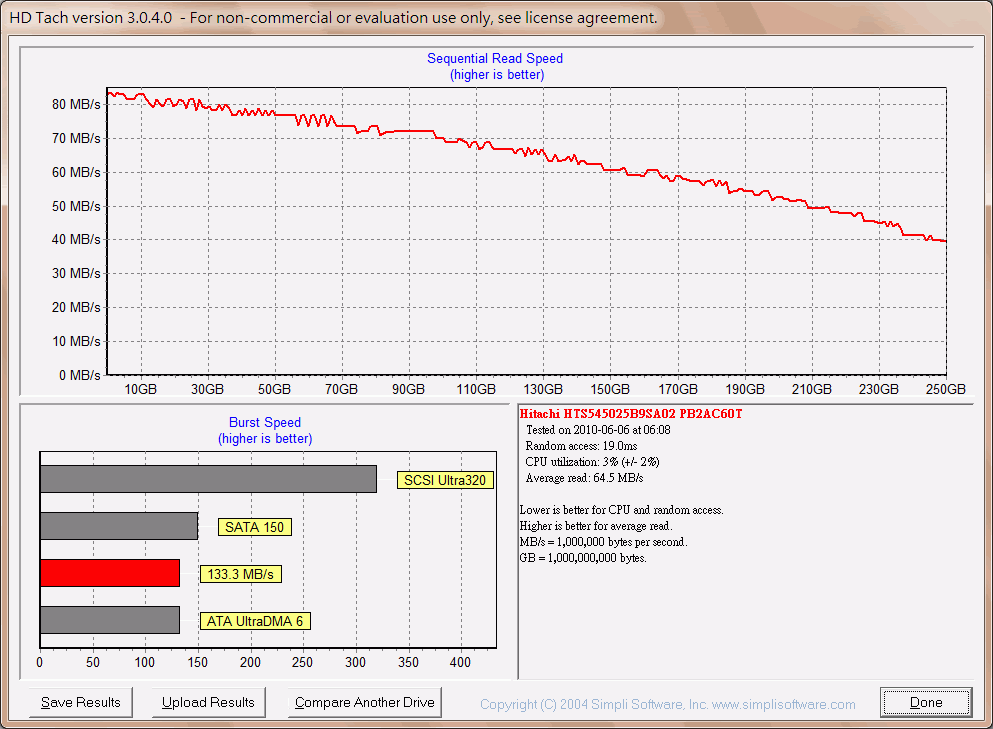Click the Average read: 64.5 MB/s line

(584, 478)
